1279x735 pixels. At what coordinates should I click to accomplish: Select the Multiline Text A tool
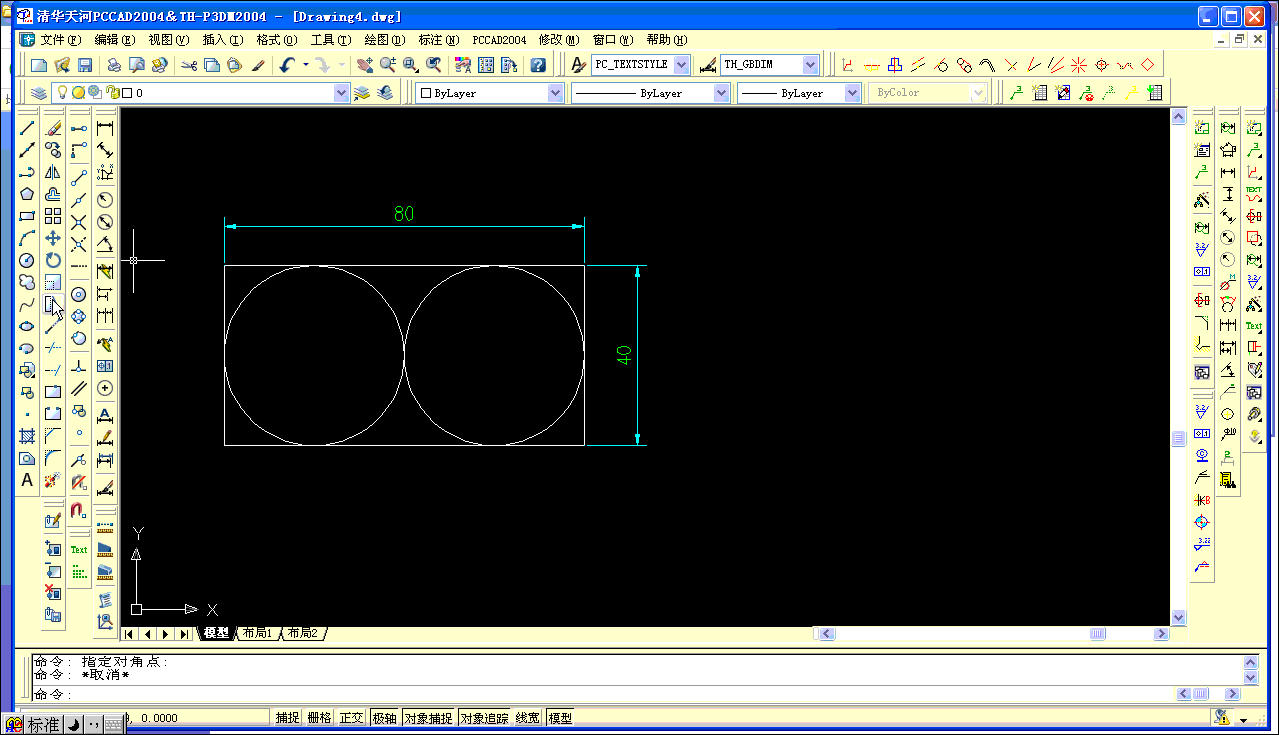27,480
